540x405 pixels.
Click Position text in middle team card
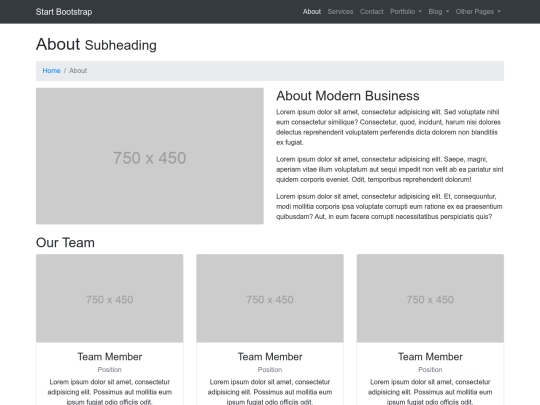270,370
